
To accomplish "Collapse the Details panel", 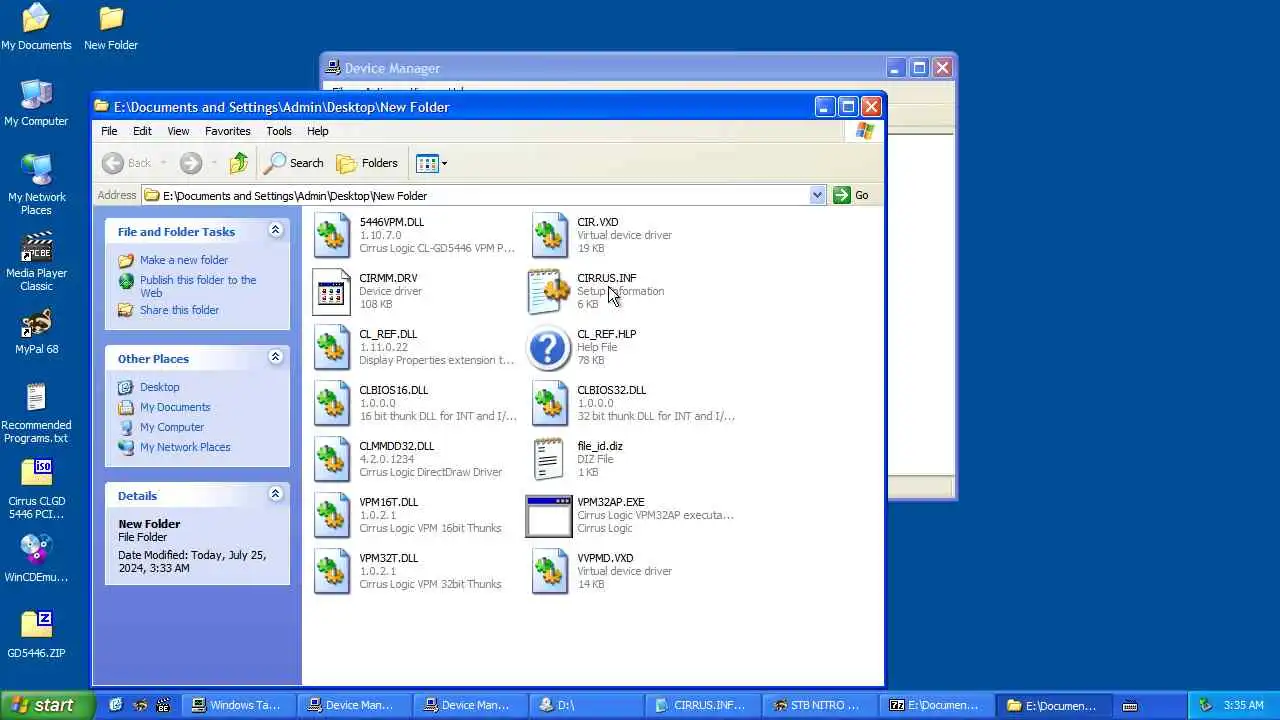I will [x=275, y=494].
